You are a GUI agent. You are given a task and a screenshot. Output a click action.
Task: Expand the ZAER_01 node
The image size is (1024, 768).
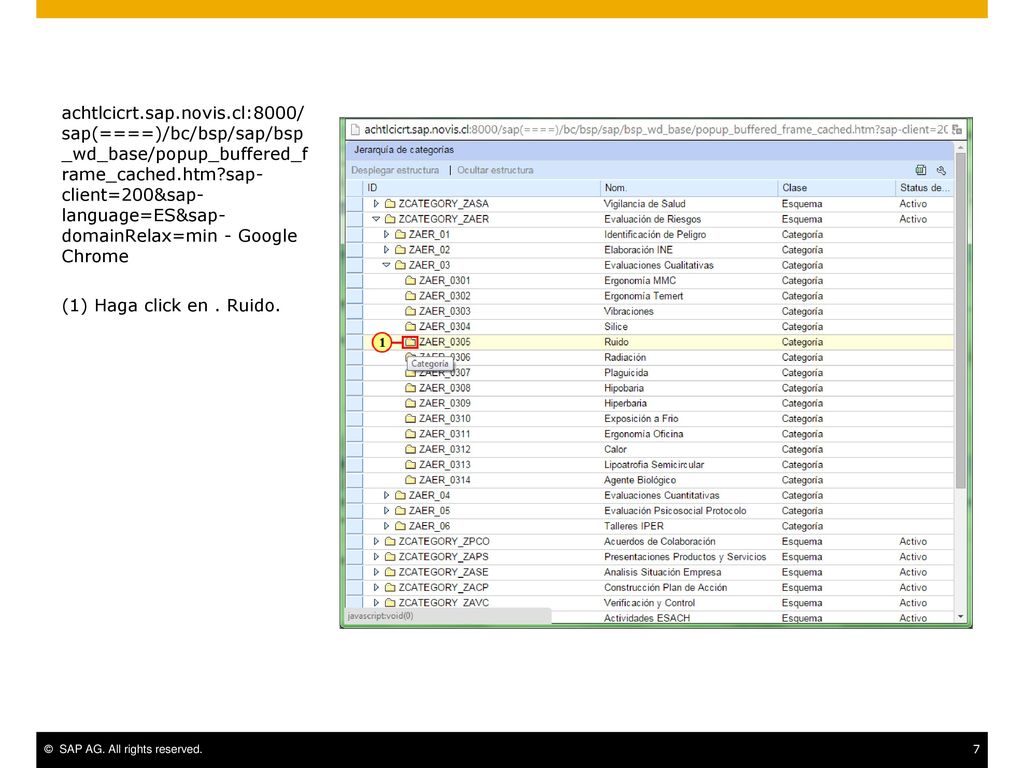[x=387, y=234]
